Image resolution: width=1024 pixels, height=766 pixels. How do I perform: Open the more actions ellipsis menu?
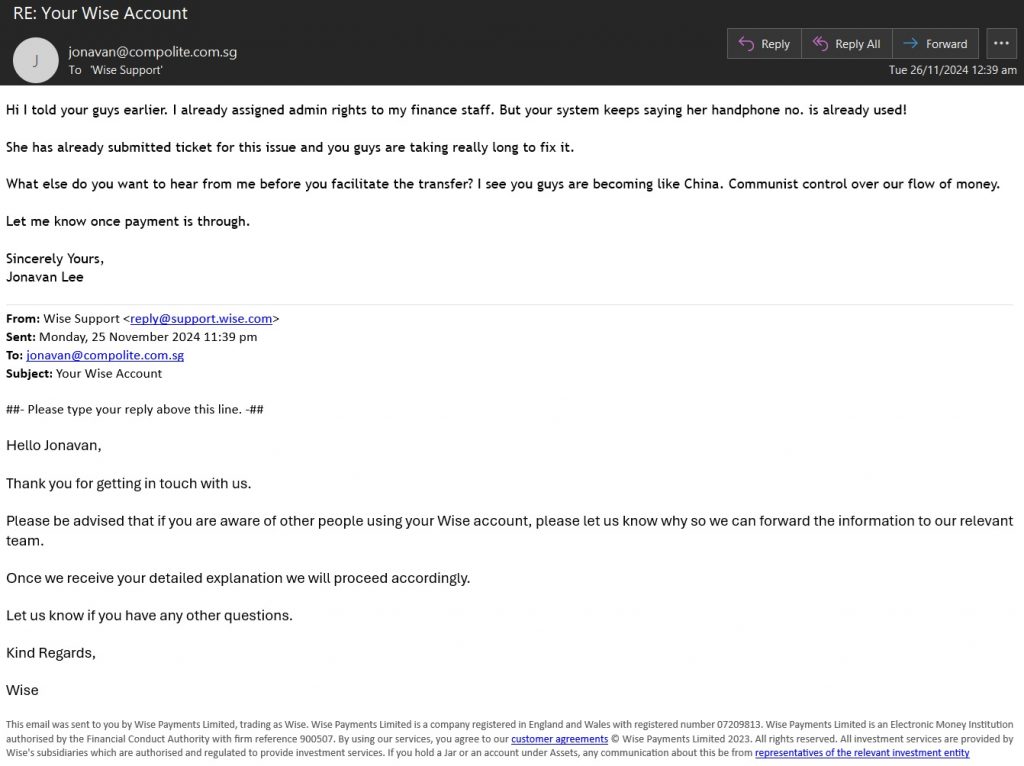pyautogui.click(x=1001, y=44)
